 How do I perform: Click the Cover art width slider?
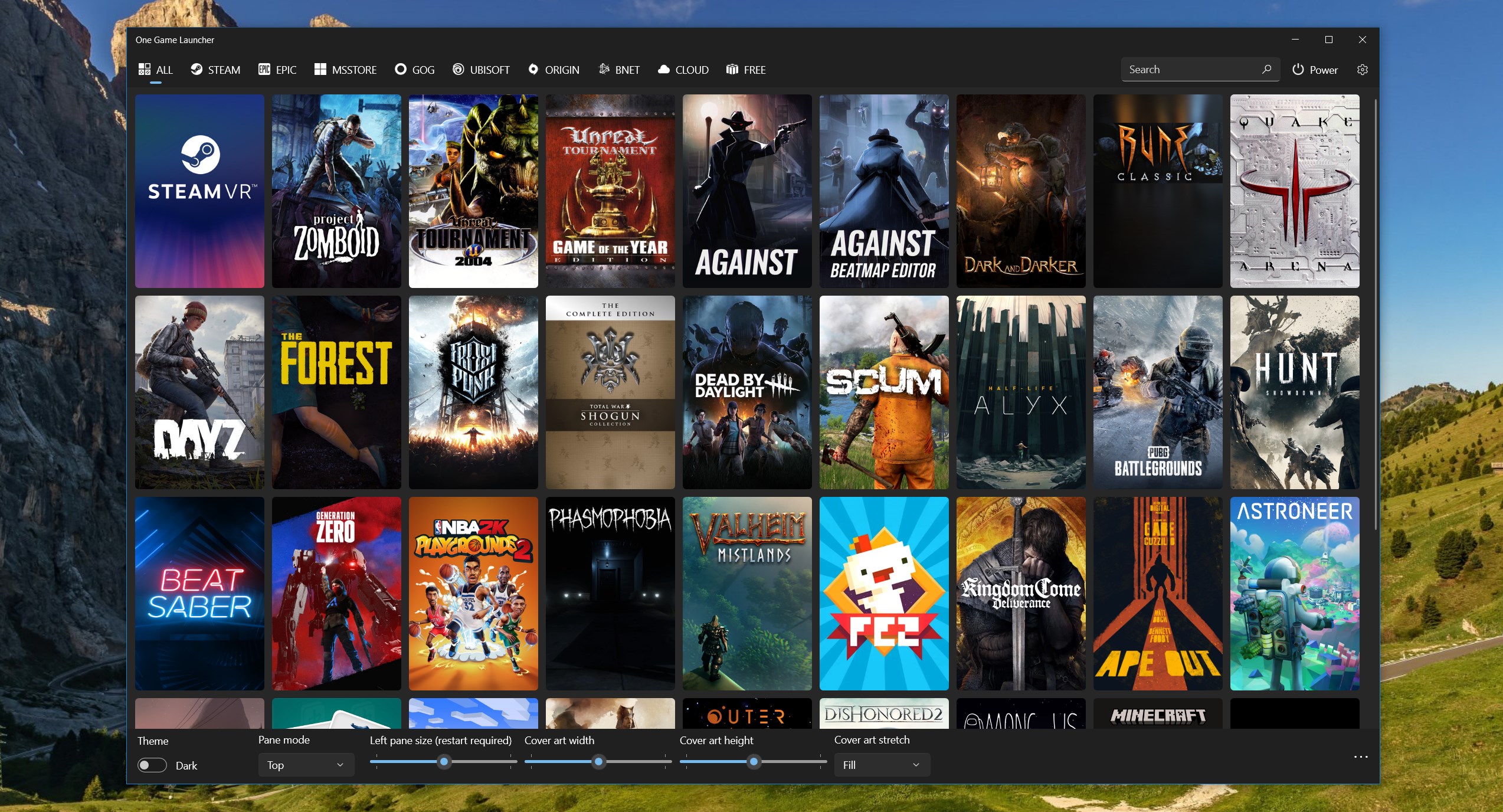click(598, 762)
